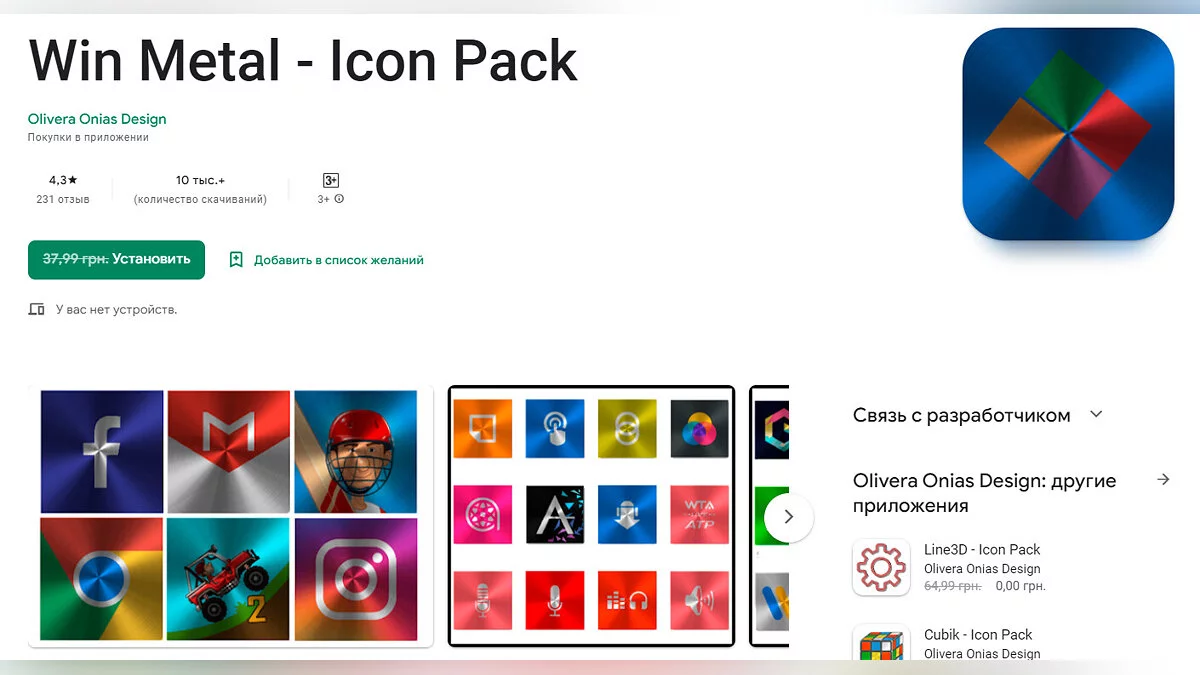Click the Win Metal app icon
The image size is (1200, 675).
pyautogui.click(x=1068, y=133)
